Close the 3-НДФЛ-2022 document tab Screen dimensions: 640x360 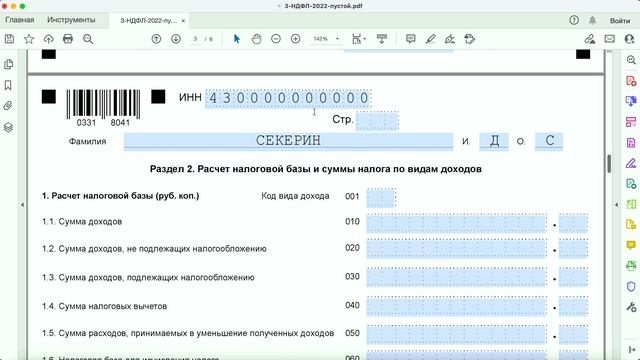(x=183, y=20)
